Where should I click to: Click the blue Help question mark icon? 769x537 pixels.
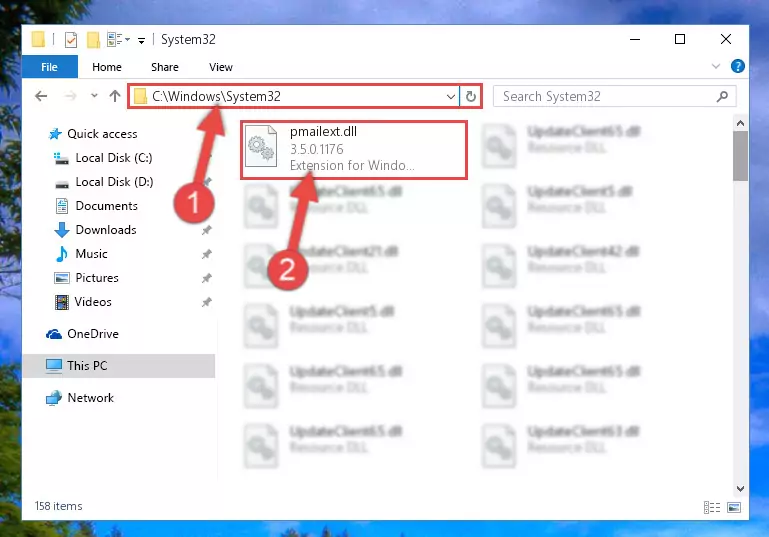pyautogui.click(x=738, y=66)
